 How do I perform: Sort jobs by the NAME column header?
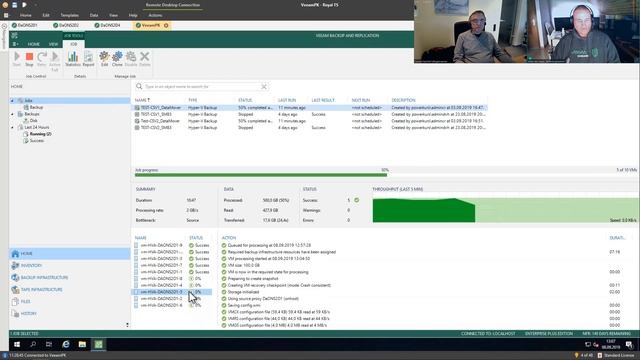142,100
